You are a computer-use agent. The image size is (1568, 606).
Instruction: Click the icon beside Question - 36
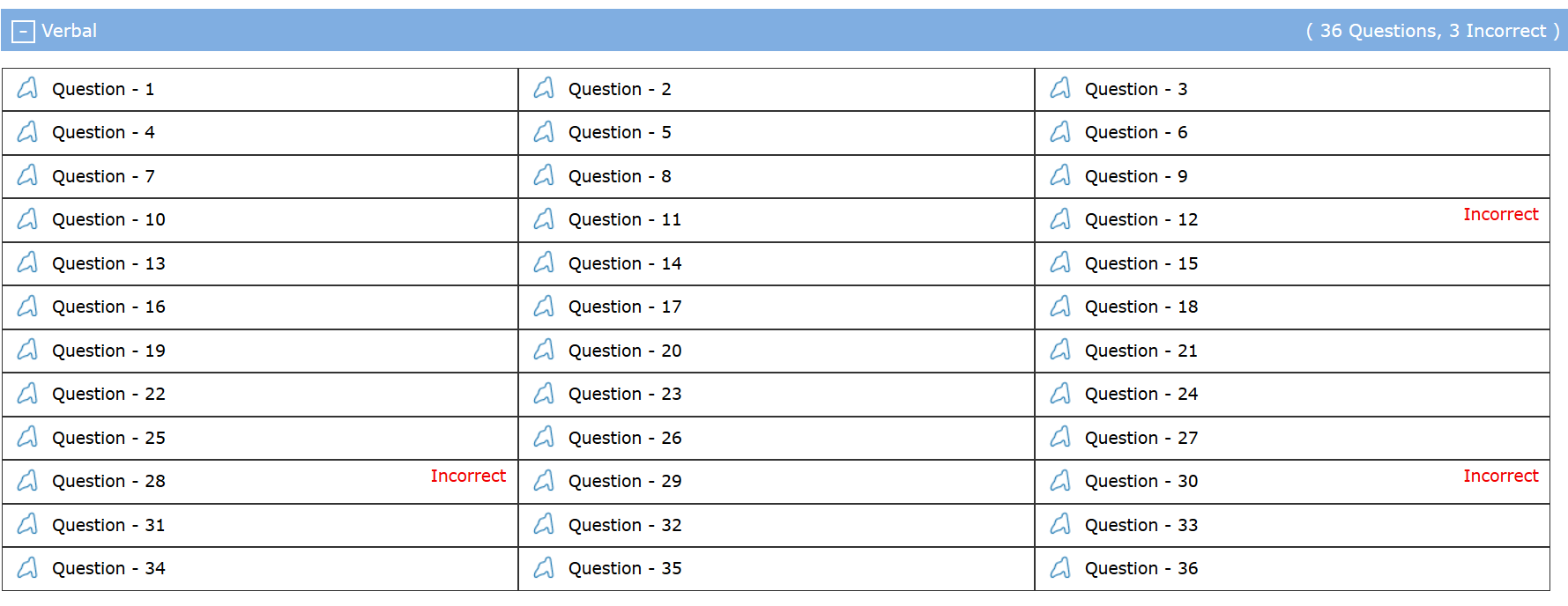tap(1061, 568)
